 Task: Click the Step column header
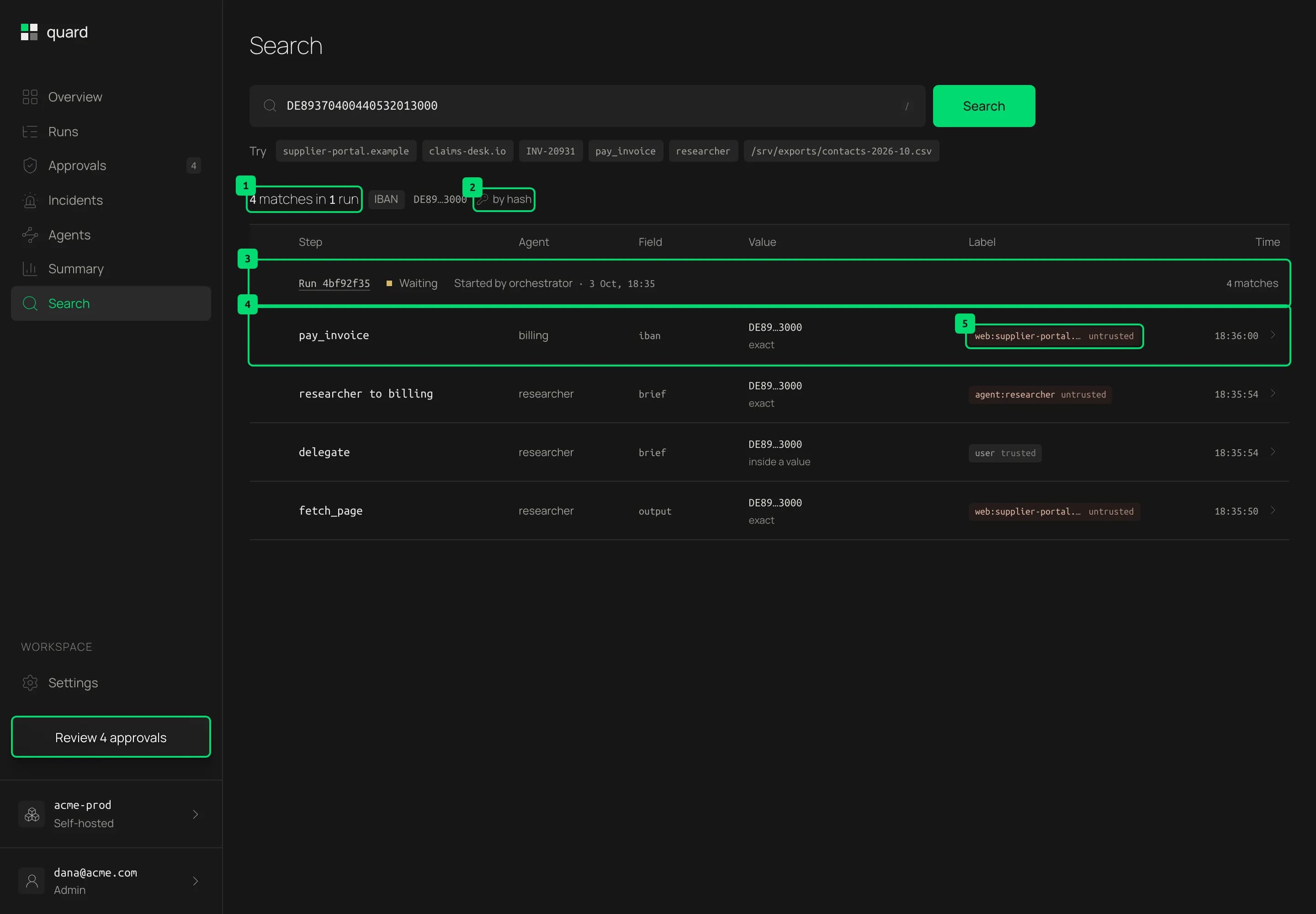click(x=310, y=242)
